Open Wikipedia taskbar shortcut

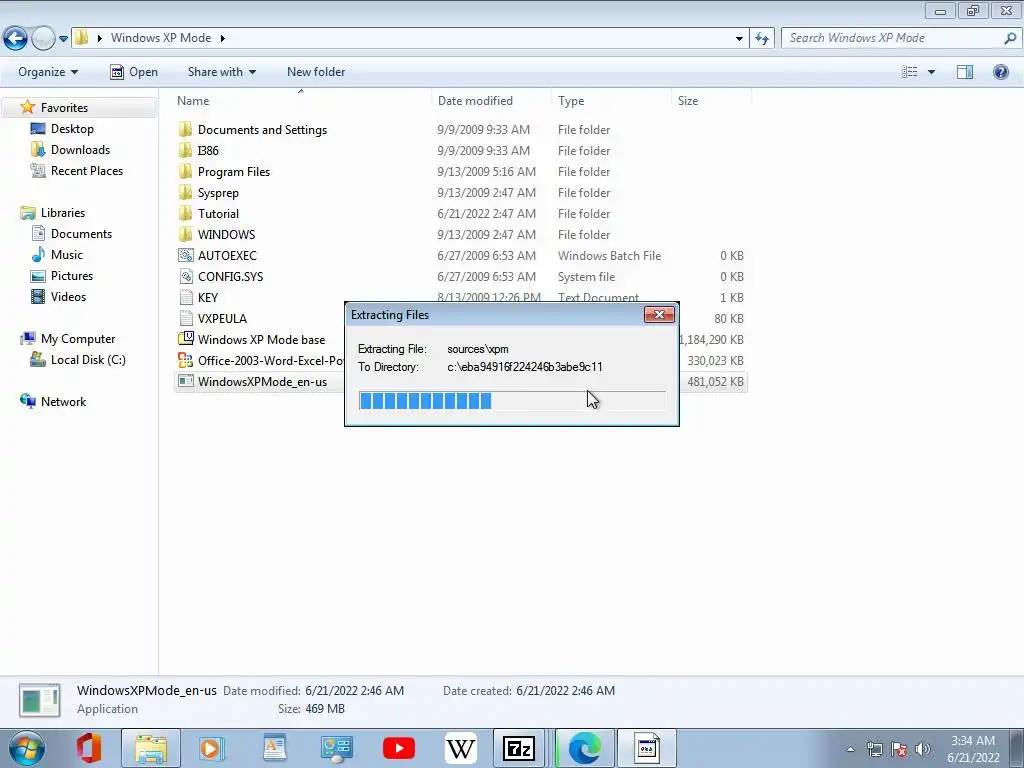(x=460, y=748)
